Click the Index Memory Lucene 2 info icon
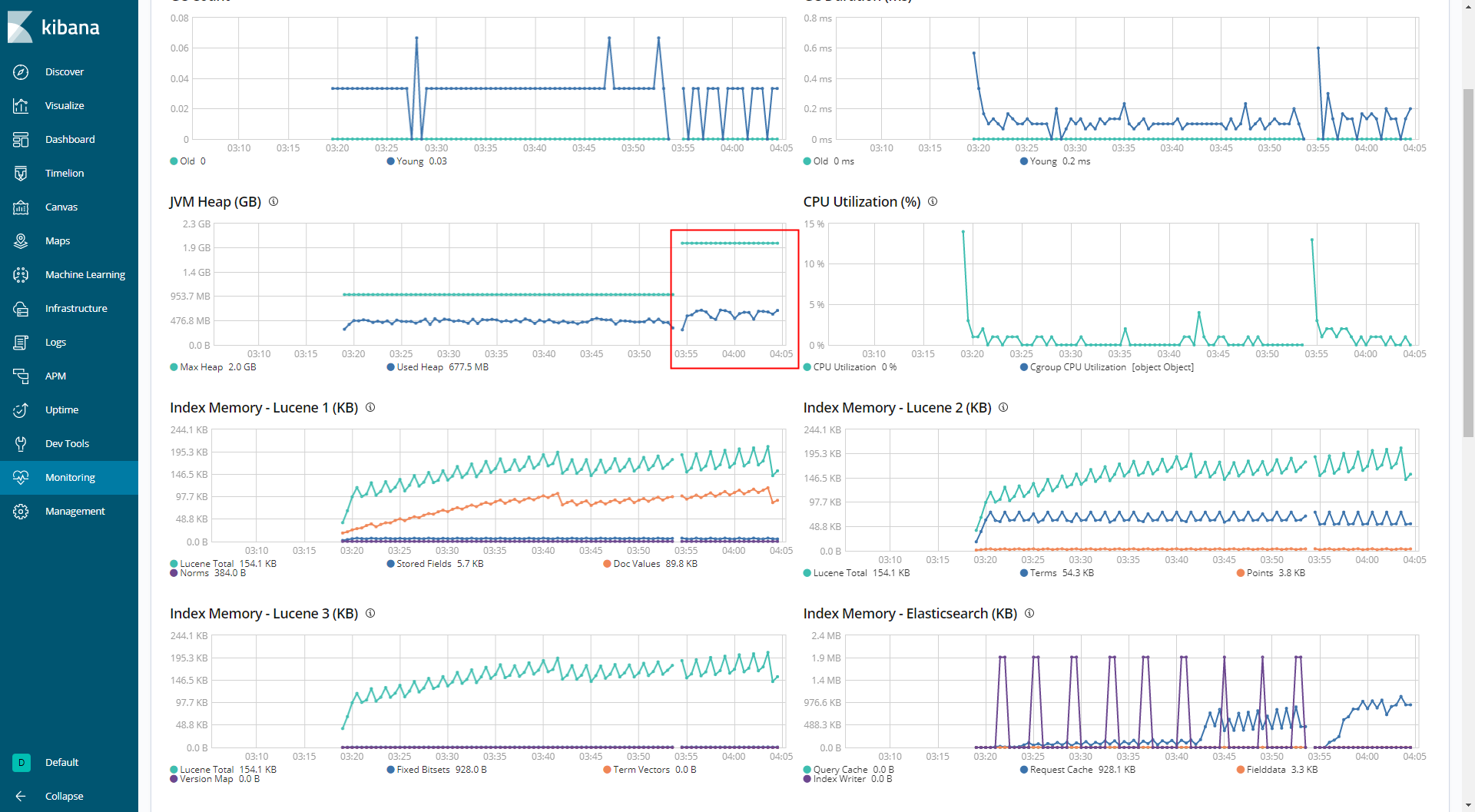 [x=1003, y=407]
